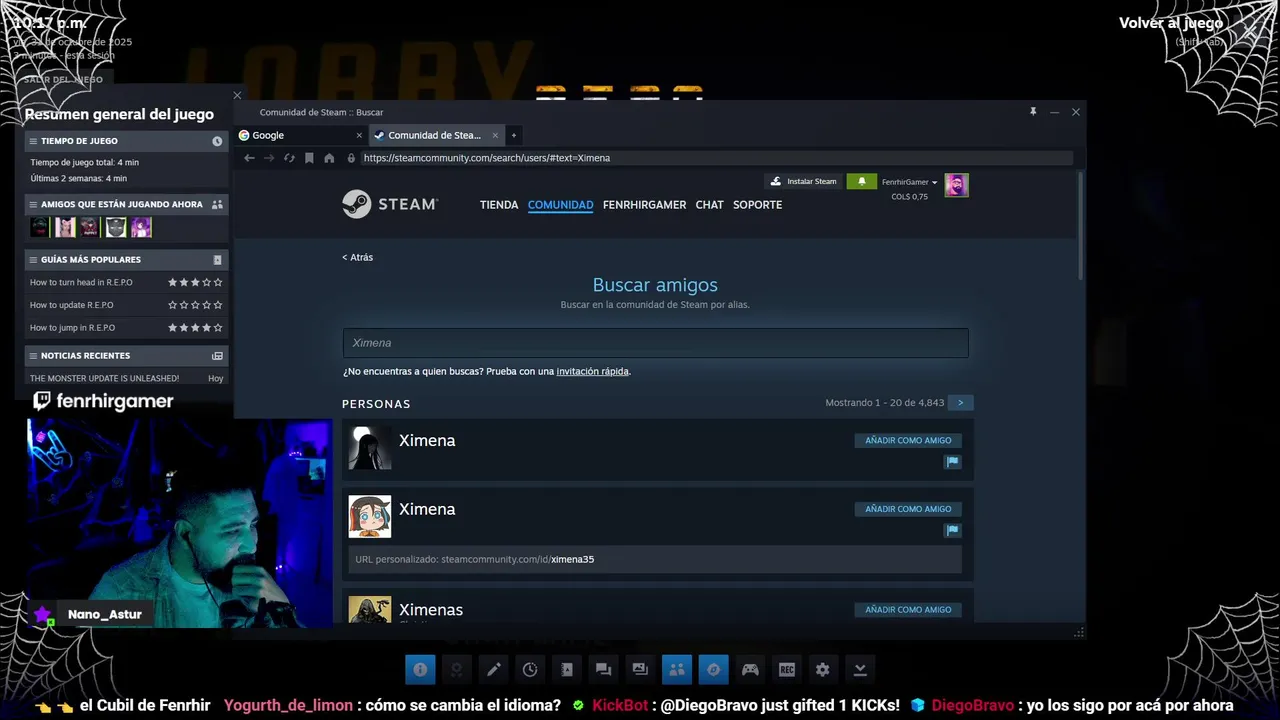Toggle the friends icon in overlay bar
The image size is (1280, 720).
coord(677,669)
